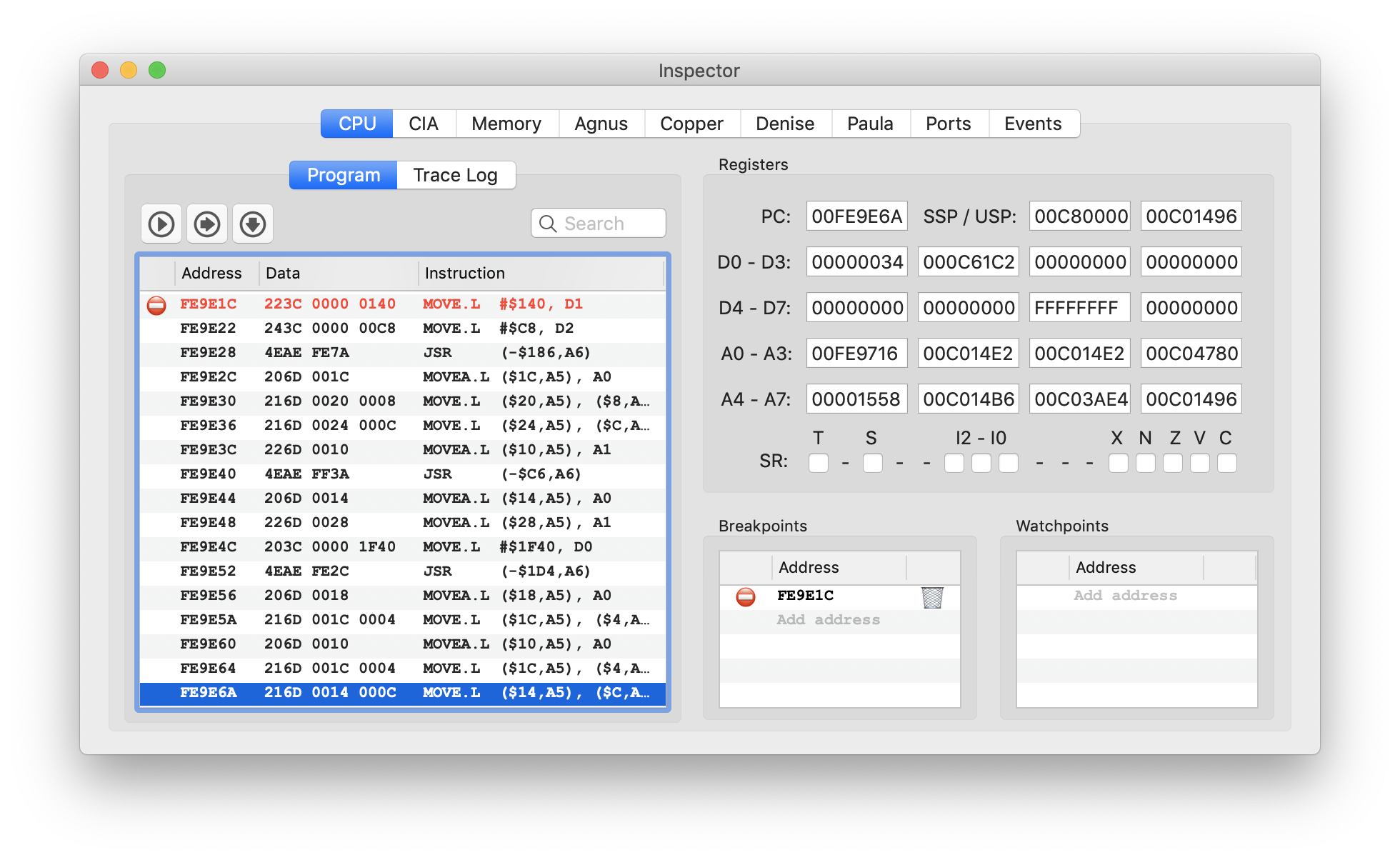Click Add address in Breakpoints list
The height and width of the screenshot is (860, 1400).
[829, 620]
